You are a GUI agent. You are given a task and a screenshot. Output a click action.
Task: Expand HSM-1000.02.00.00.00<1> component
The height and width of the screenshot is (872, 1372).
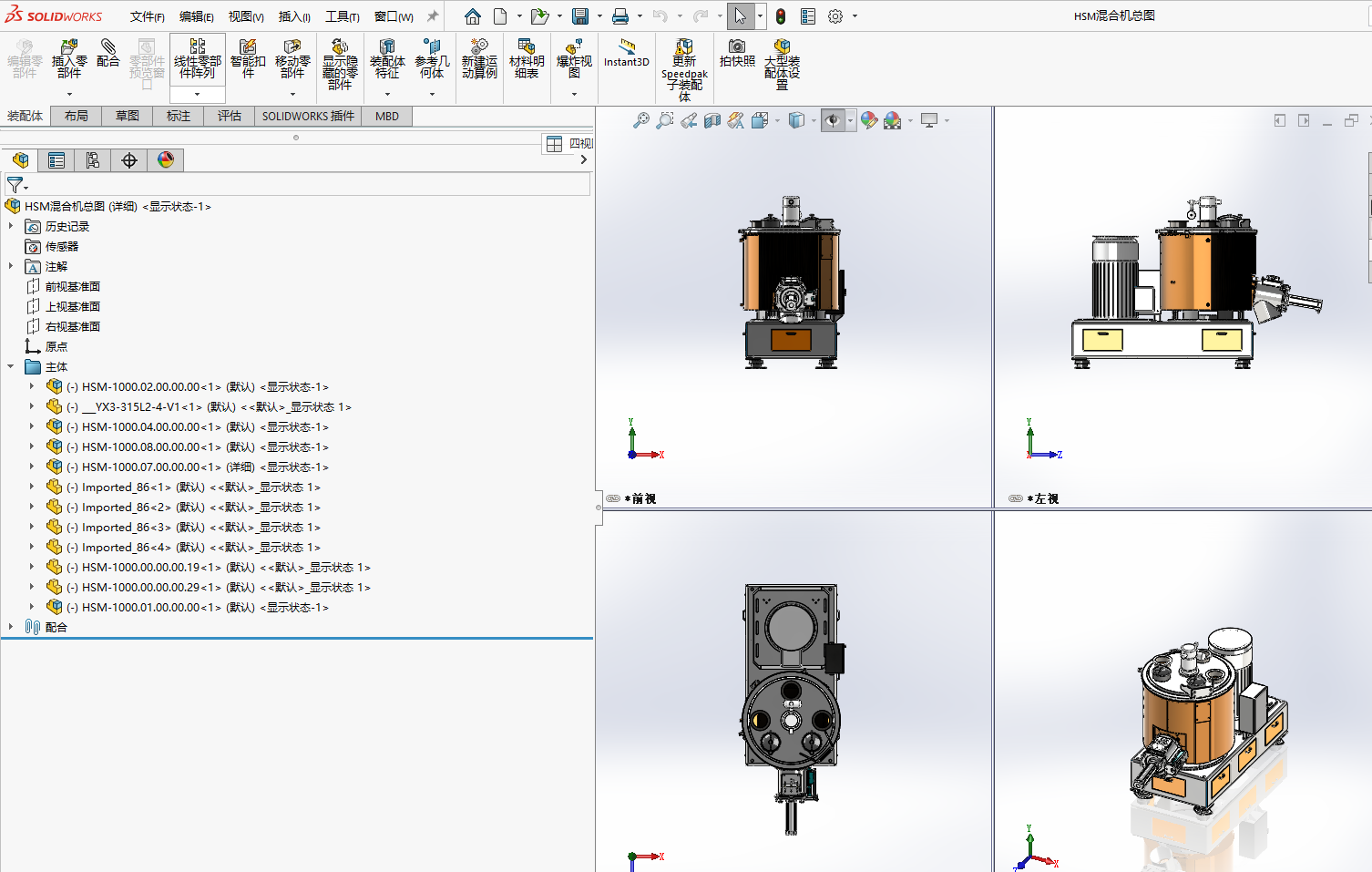tap(32, 386)
